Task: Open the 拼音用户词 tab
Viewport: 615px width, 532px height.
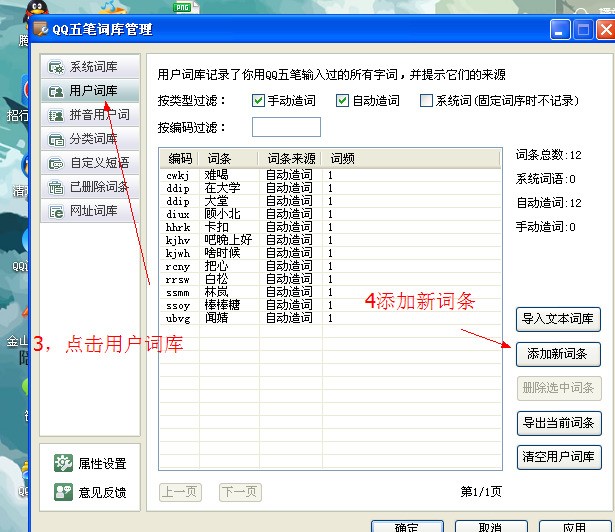Action: coord(90,115)
